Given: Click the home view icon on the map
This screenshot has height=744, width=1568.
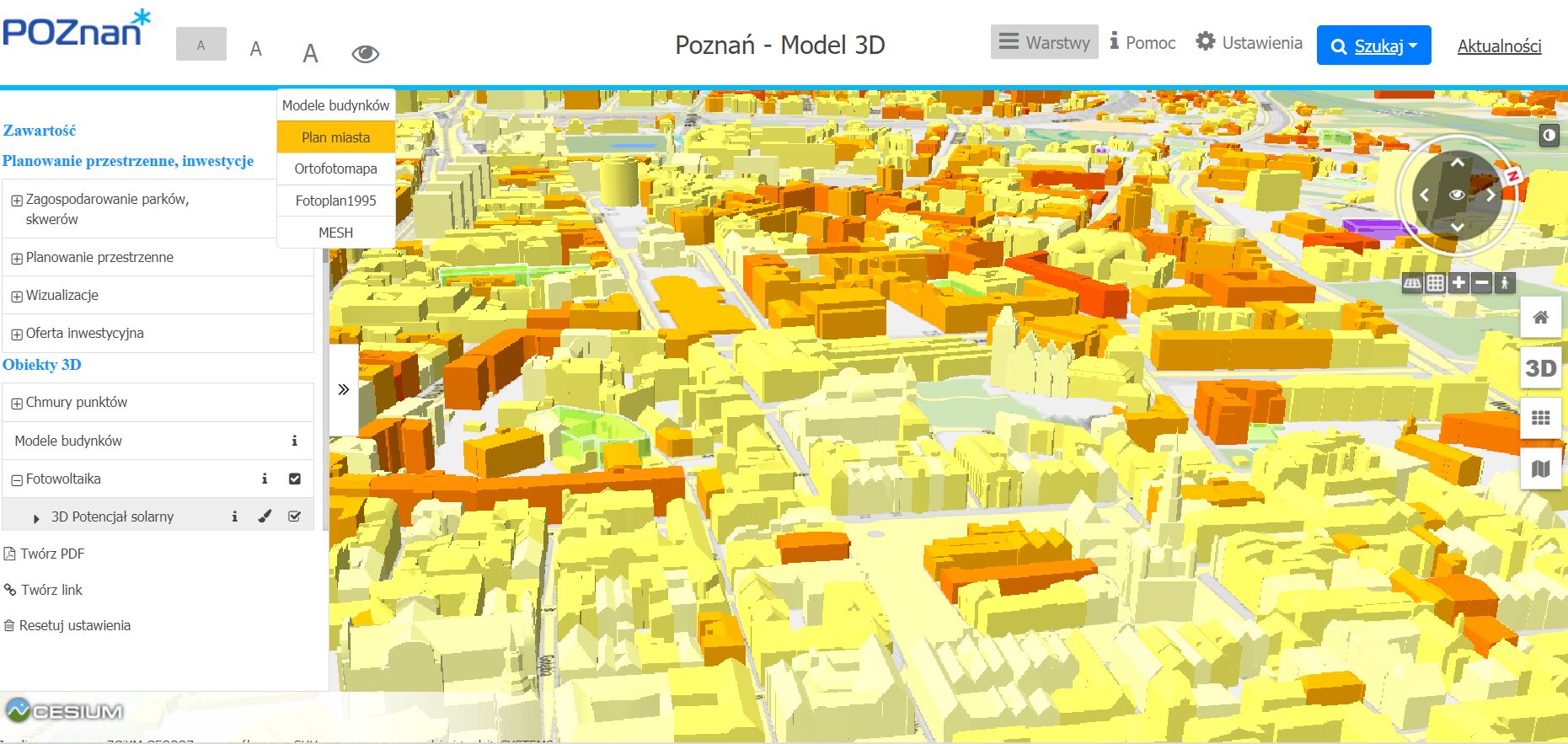Looking at the screenshot, I should 1540,318.
